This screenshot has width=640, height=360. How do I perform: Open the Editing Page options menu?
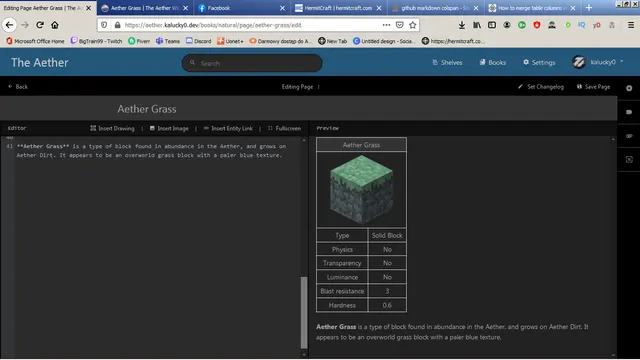click(301, 87)
